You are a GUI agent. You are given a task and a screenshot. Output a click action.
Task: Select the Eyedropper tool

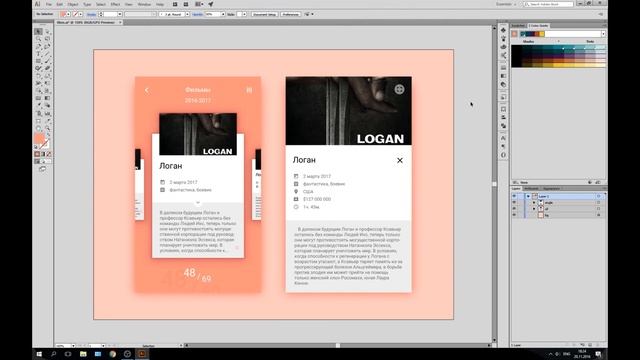[38, 106]
